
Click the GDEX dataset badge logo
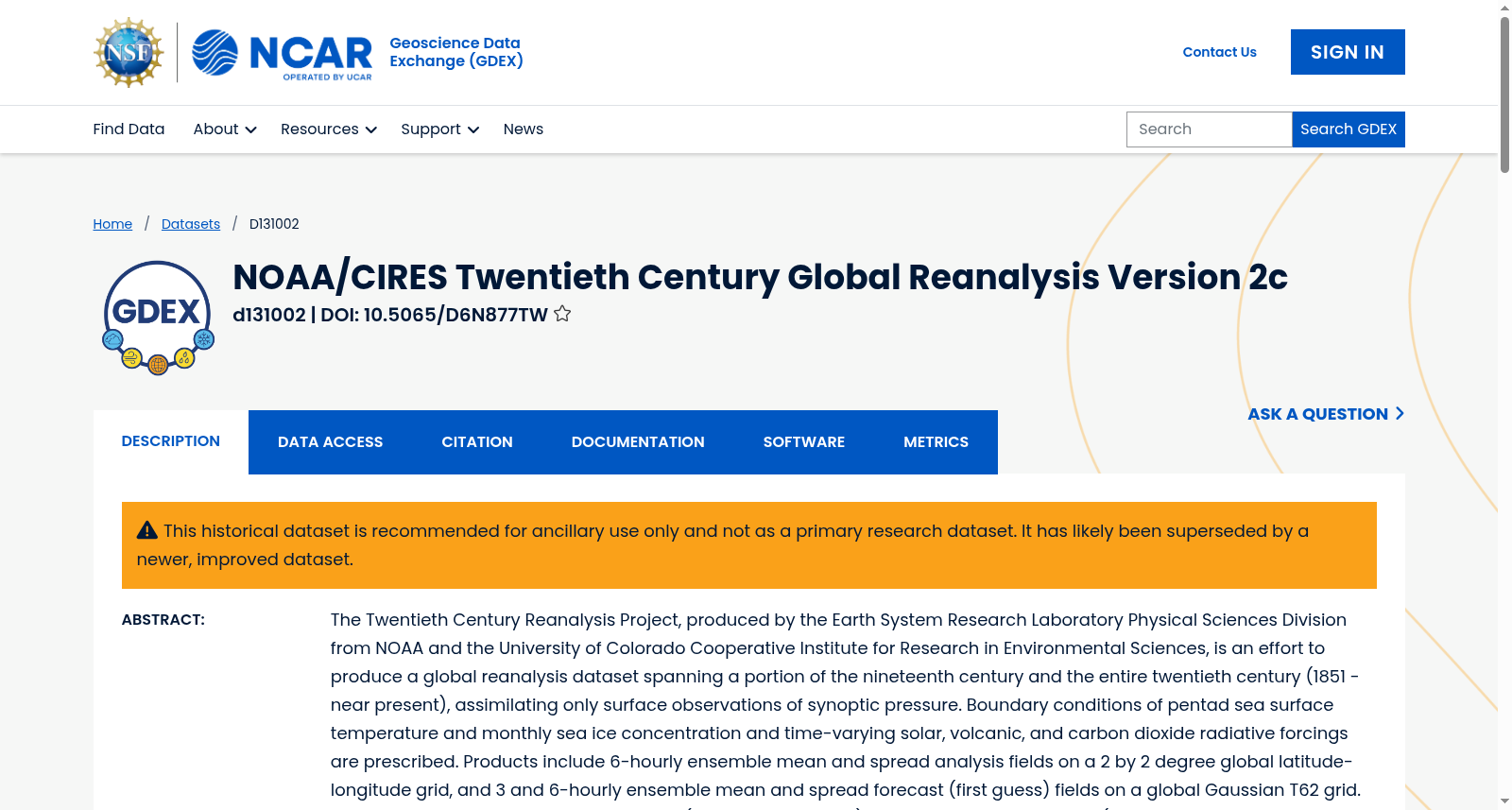coord(158,318)
